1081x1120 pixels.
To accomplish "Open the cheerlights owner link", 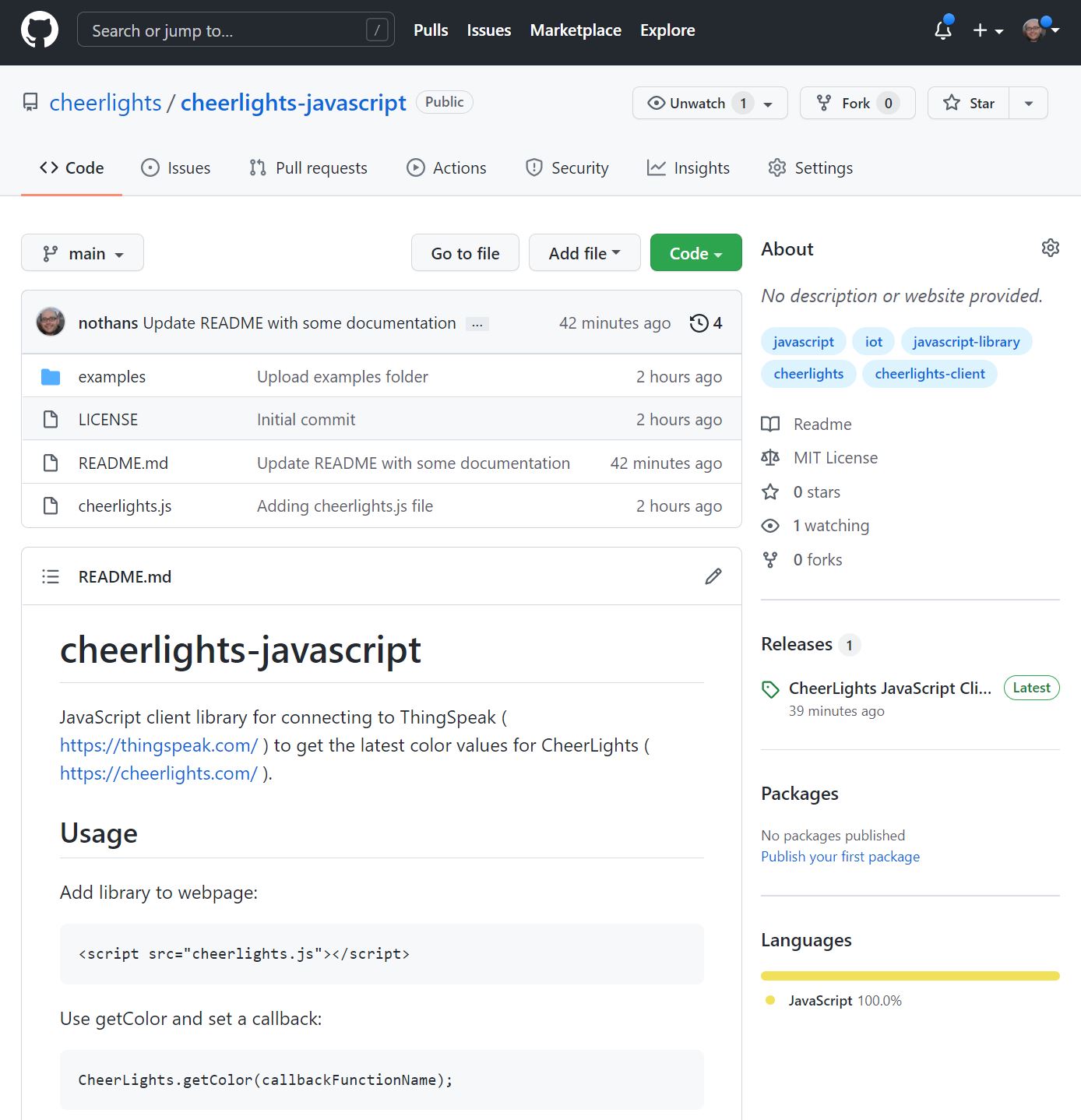I will coord(105,102).
